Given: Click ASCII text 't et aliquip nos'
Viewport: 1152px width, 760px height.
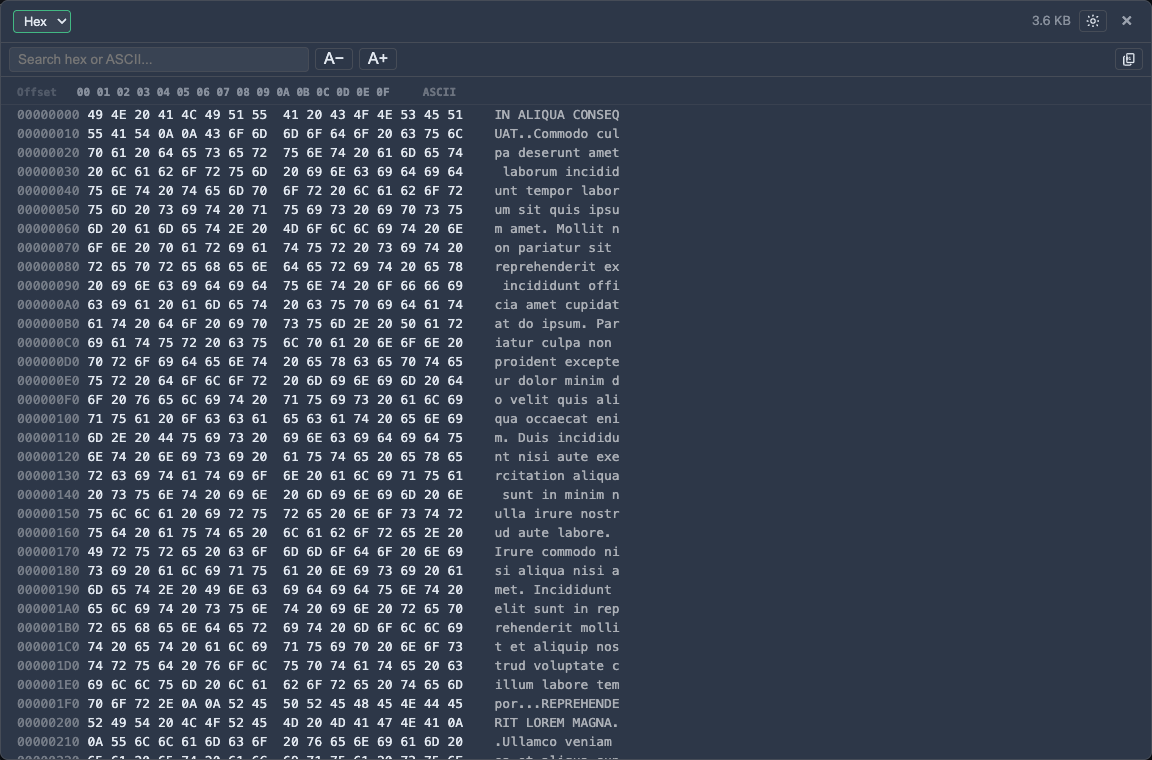Looking at the screenshot, I should pos(557,647).
